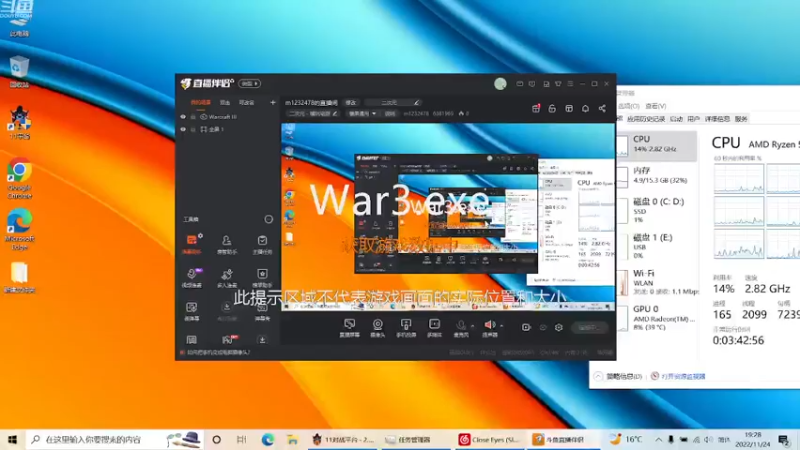Open the bullet-chat helper tool in toolbox
Image resolution: width=800 pixels, height=450 pixels.
192,244
